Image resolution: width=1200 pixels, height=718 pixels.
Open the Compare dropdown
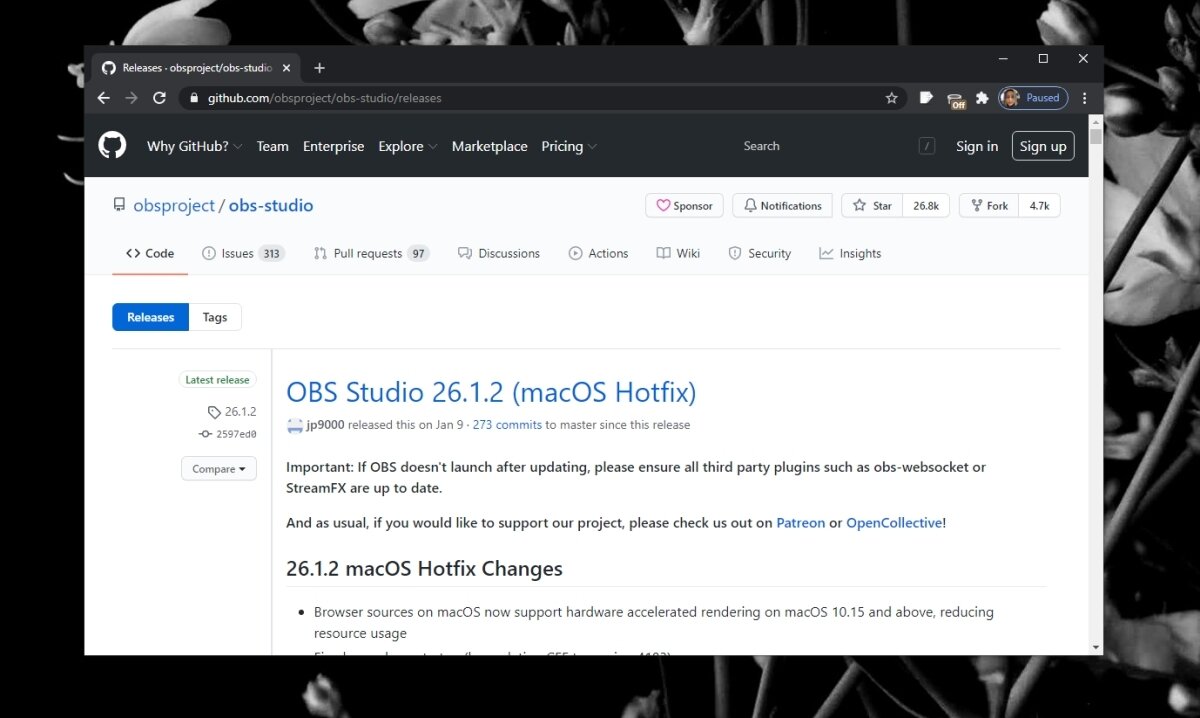(x=219, y=469)
